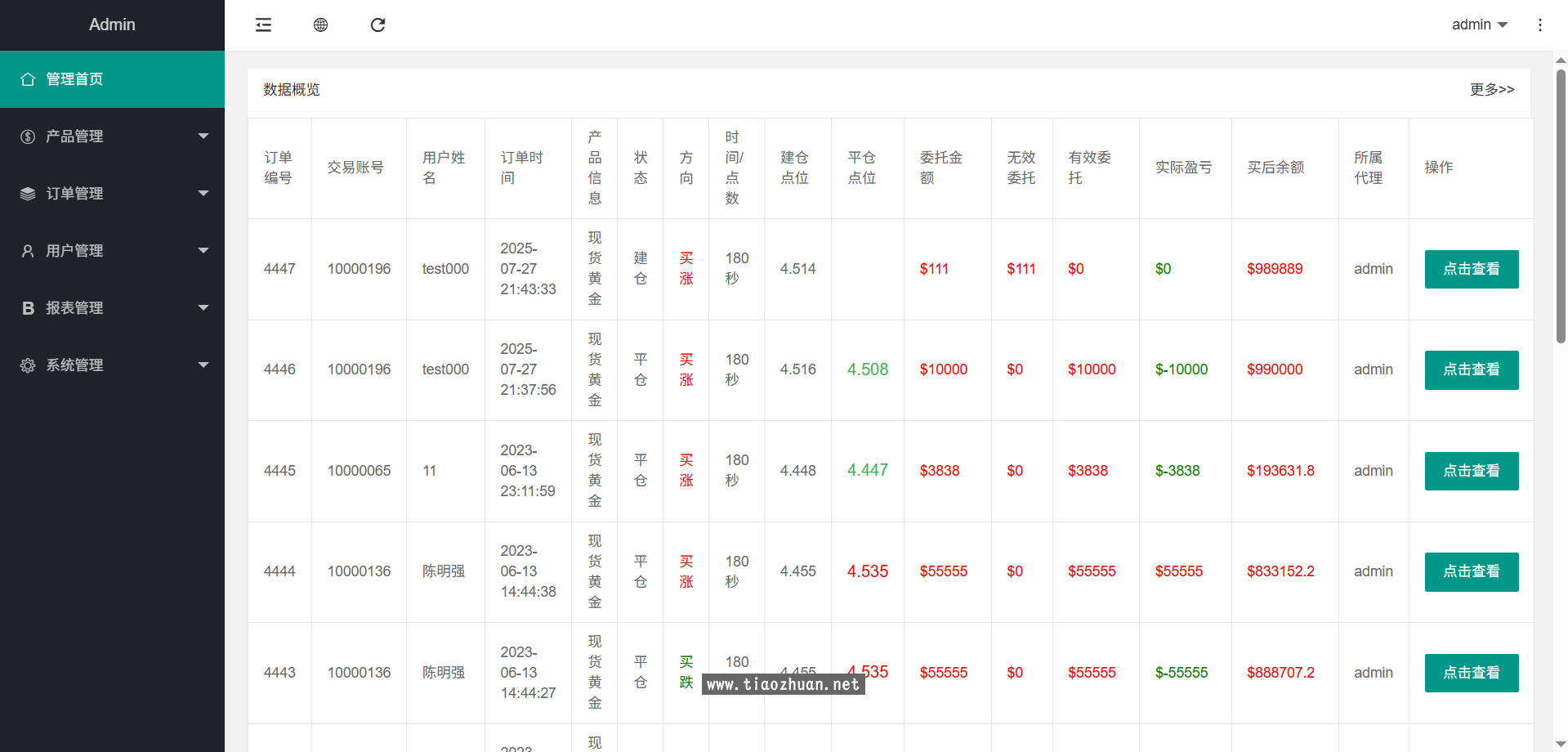The image size is (1568, 752).
Task: Click the 买跌 direction in order 4443
Action: (686, 672)
